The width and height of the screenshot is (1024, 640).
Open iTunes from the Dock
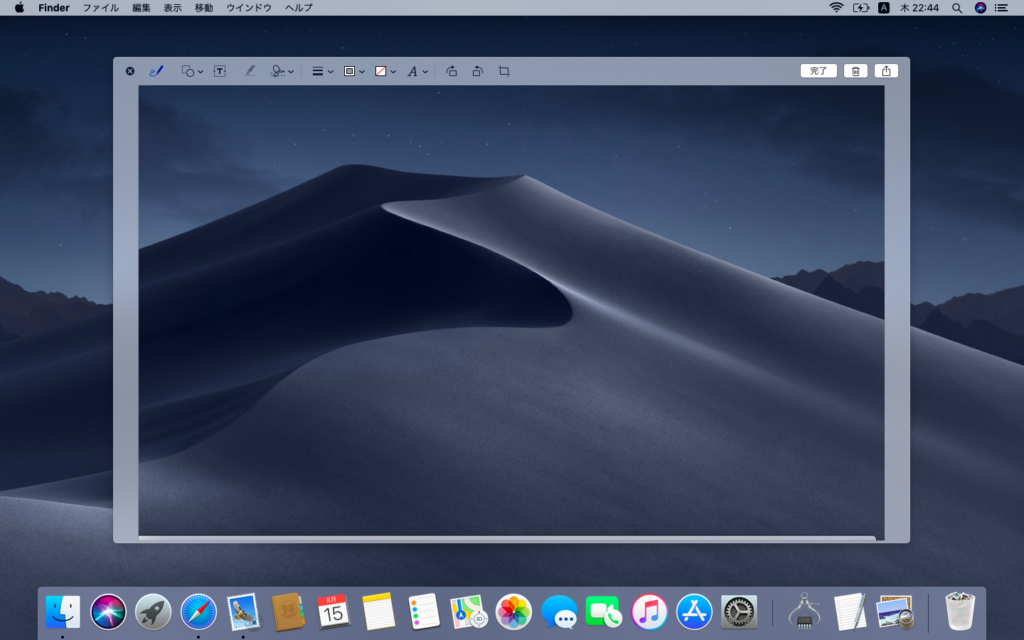pyautogui.click(x=648, y=612)
